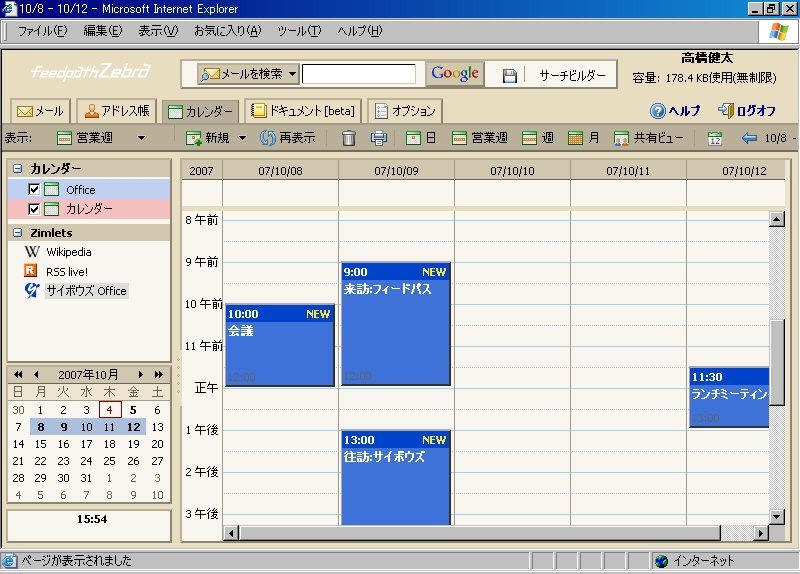Open shared view (共有ビュー)
800x574 pixels.
[648, 138]
